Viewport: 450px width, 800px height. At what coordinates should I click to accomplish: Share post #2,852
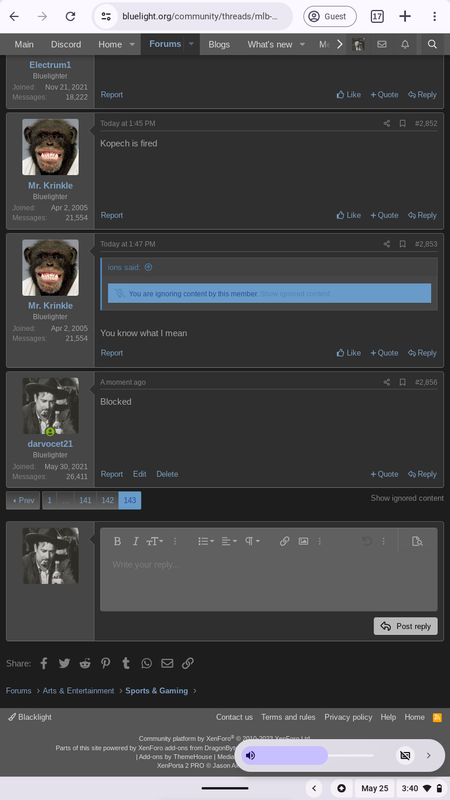pos(387,123)
